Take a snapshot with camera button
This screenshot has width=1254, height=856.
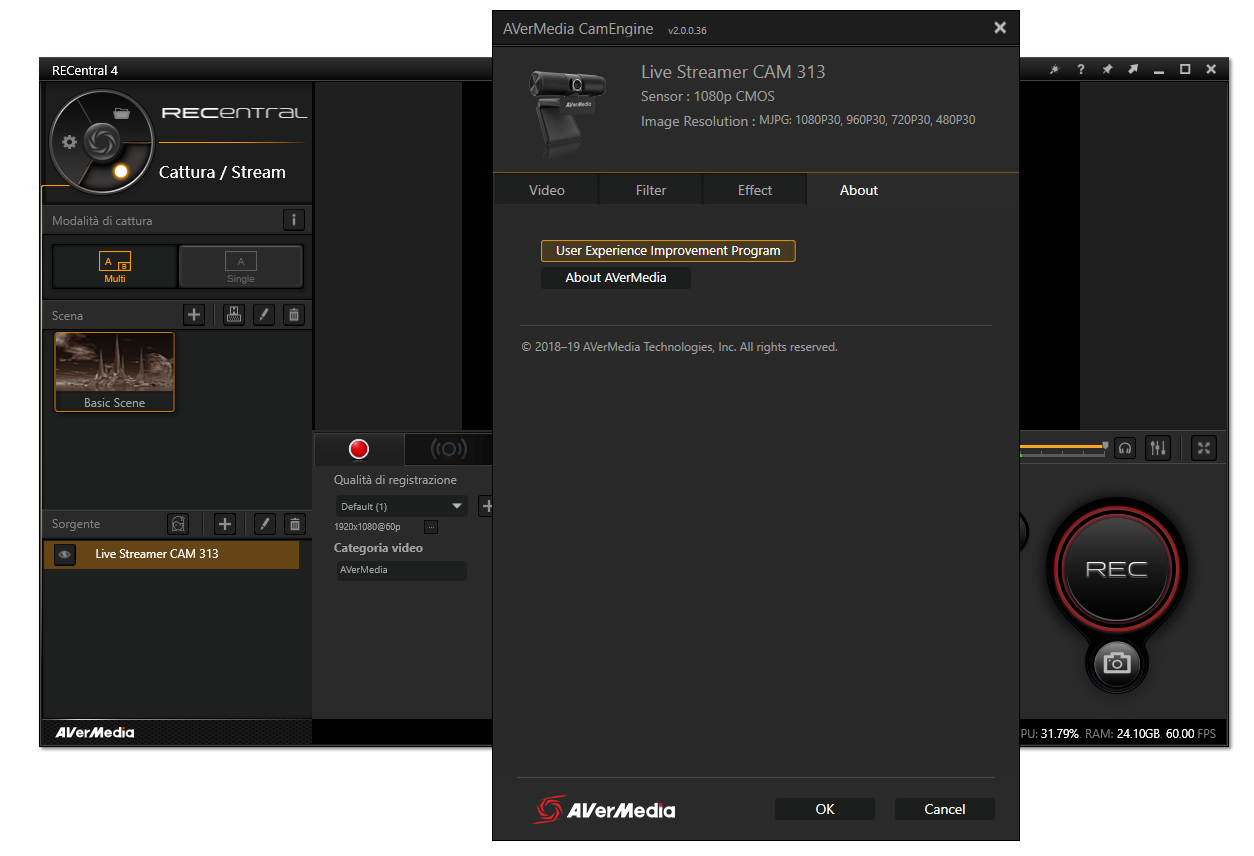pyautogui.click(x=1117, y=663)
